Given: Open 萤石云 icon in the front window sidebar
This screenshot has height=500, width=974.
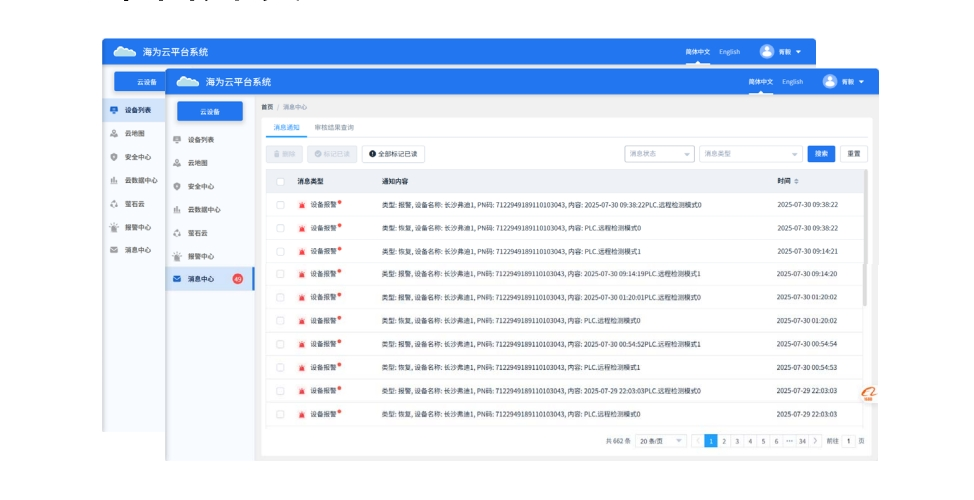Looking at the screenshot, I should (x=177, y=233).
